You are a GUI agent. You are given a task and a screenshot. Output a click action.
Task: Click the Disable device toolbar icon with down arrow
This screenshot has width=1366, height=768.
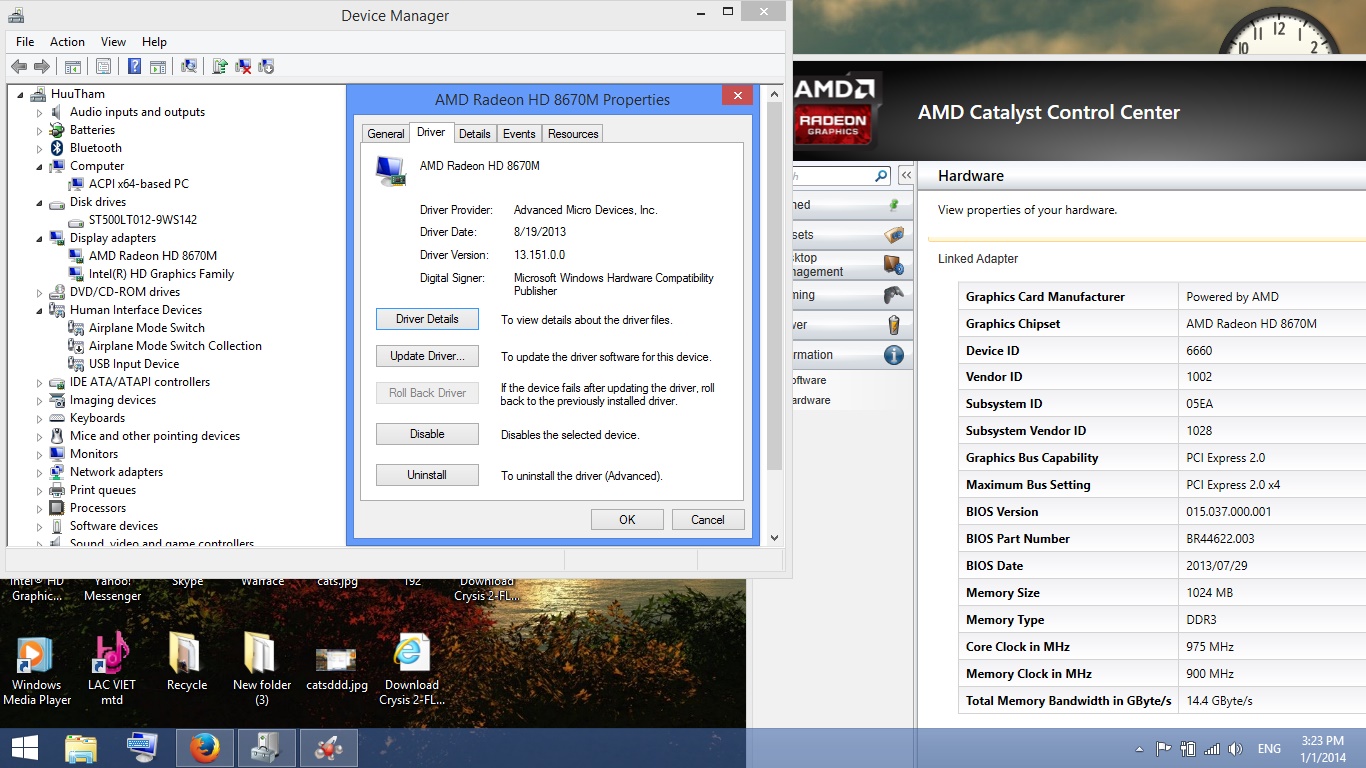point(266,66)
